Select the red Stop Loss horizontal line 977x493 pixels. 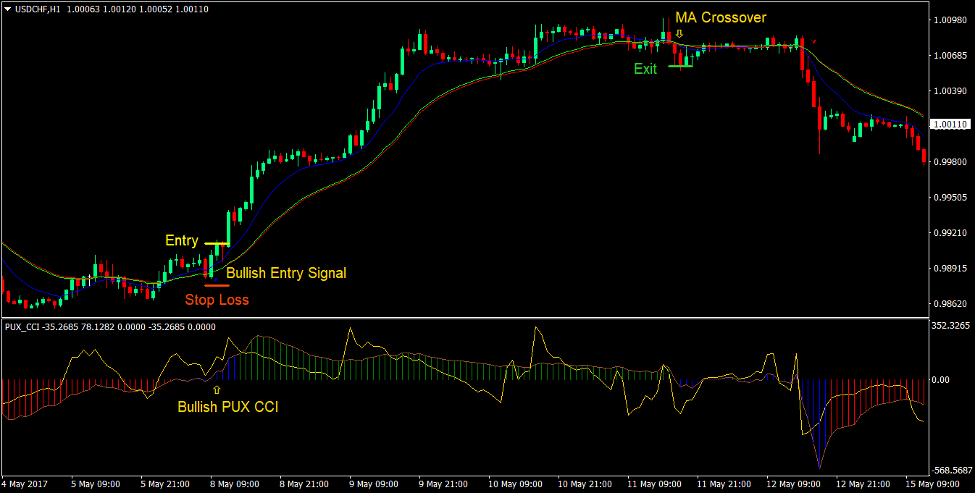[216, 285]
